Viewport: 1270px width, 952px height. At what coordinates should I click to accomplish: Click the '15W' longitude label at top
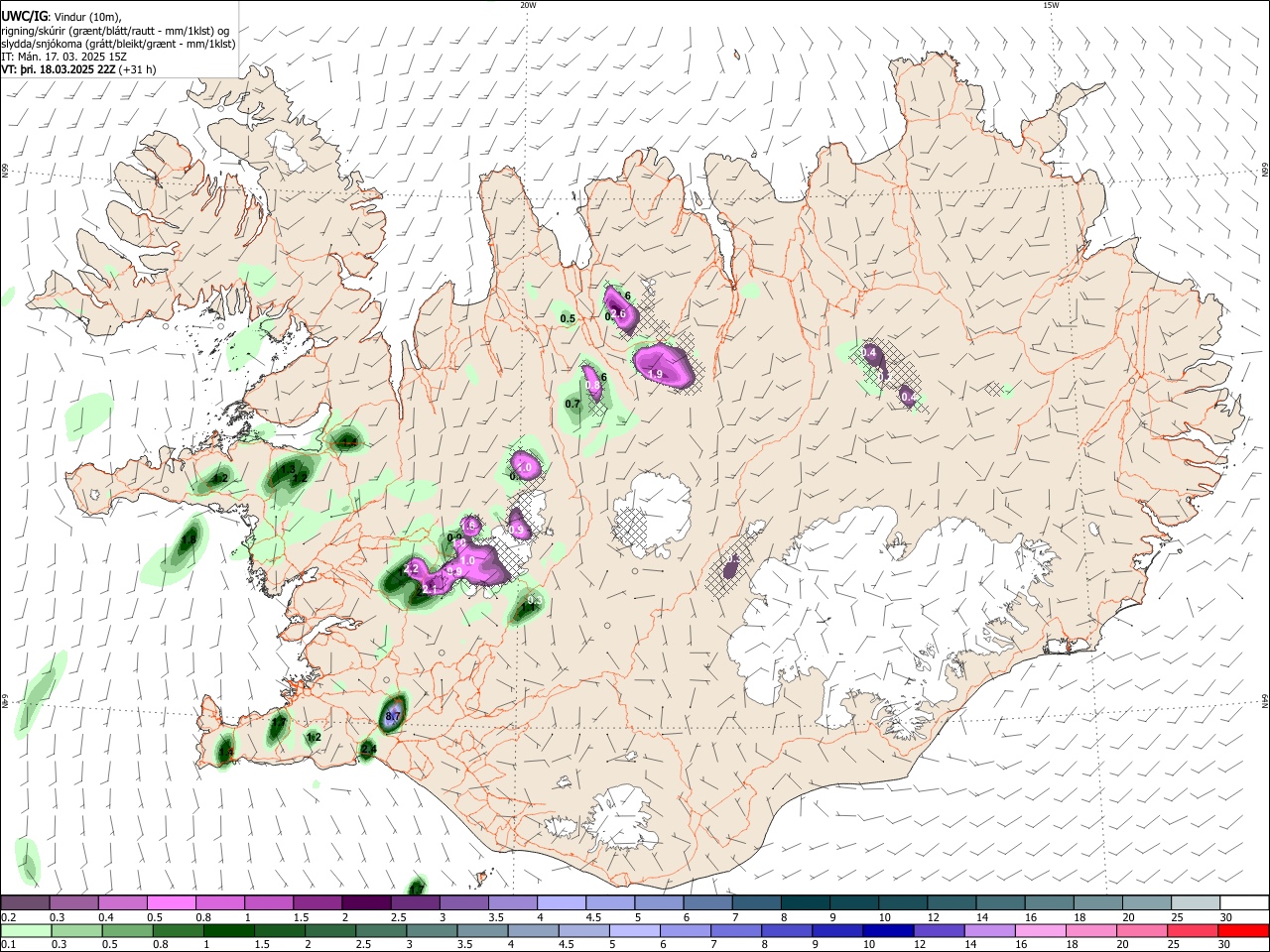[x=1051, y=5]
